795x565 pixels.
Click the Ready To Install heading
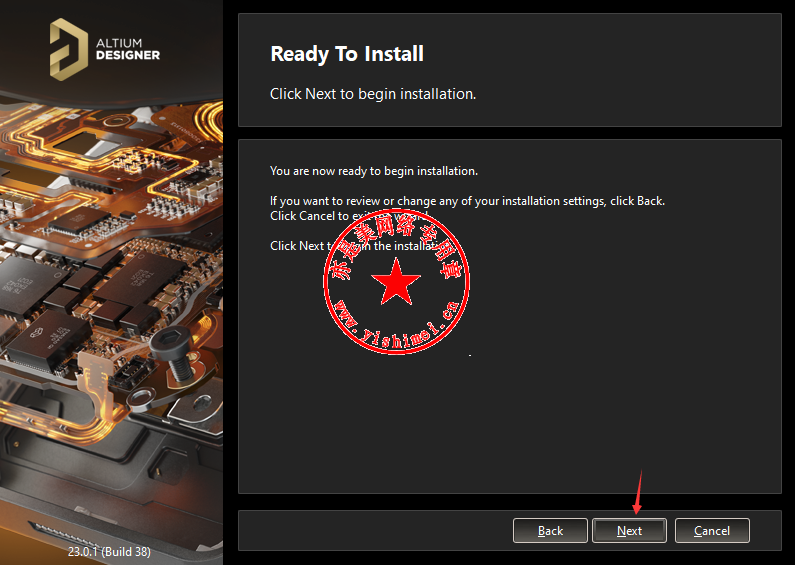point(347,54)
